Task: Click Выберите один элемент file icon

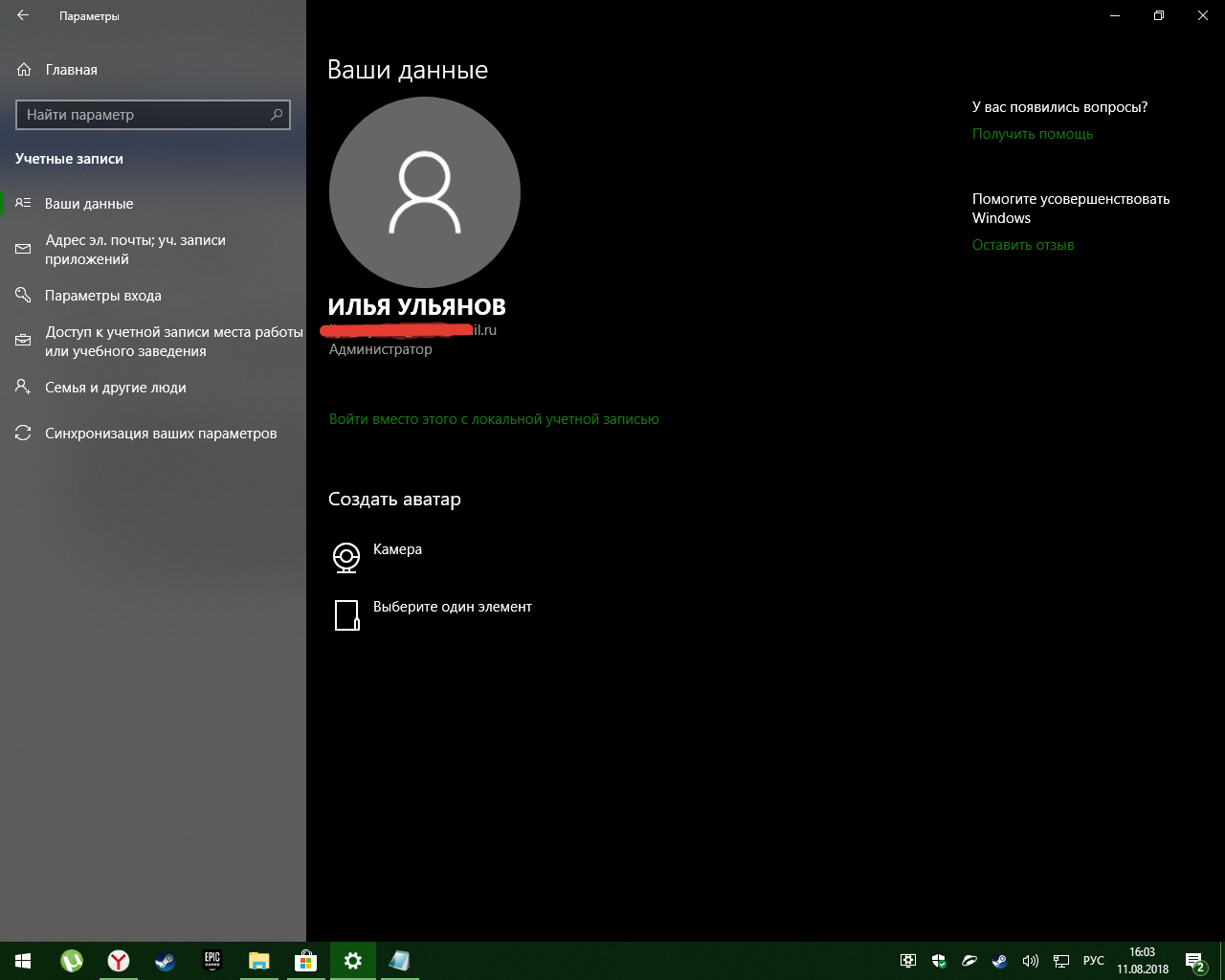Action: [x=346, y=615]
